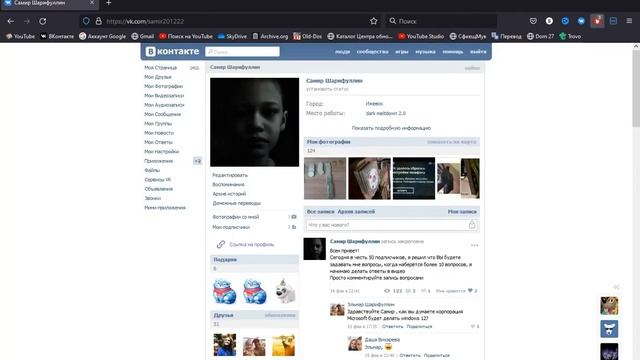Close the Самир Шарифуллин browser tab
This screenshot has width=640, height=360.
(x=92, y=2)
